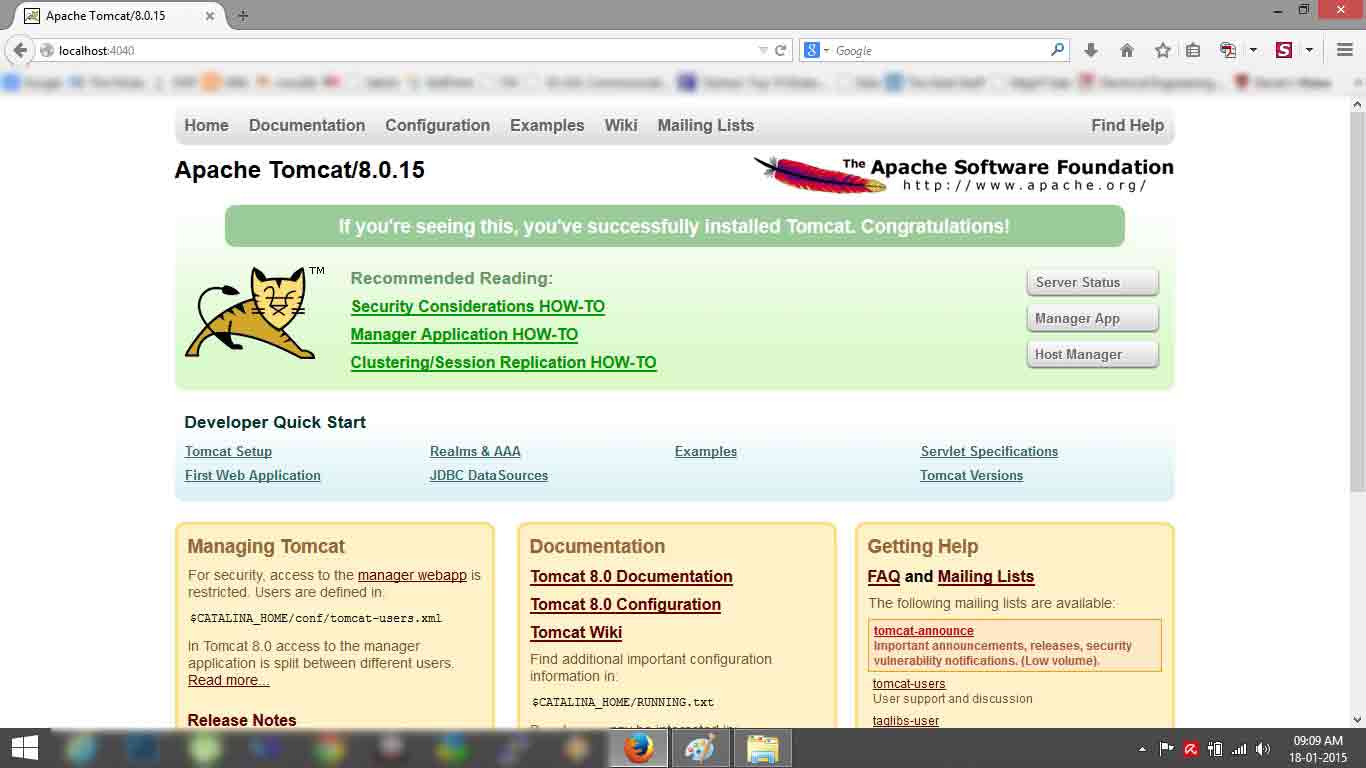This screenshot has height=768, width=1366.
Task: Open the search engine dropdown arrow
Action: (826, 50)
